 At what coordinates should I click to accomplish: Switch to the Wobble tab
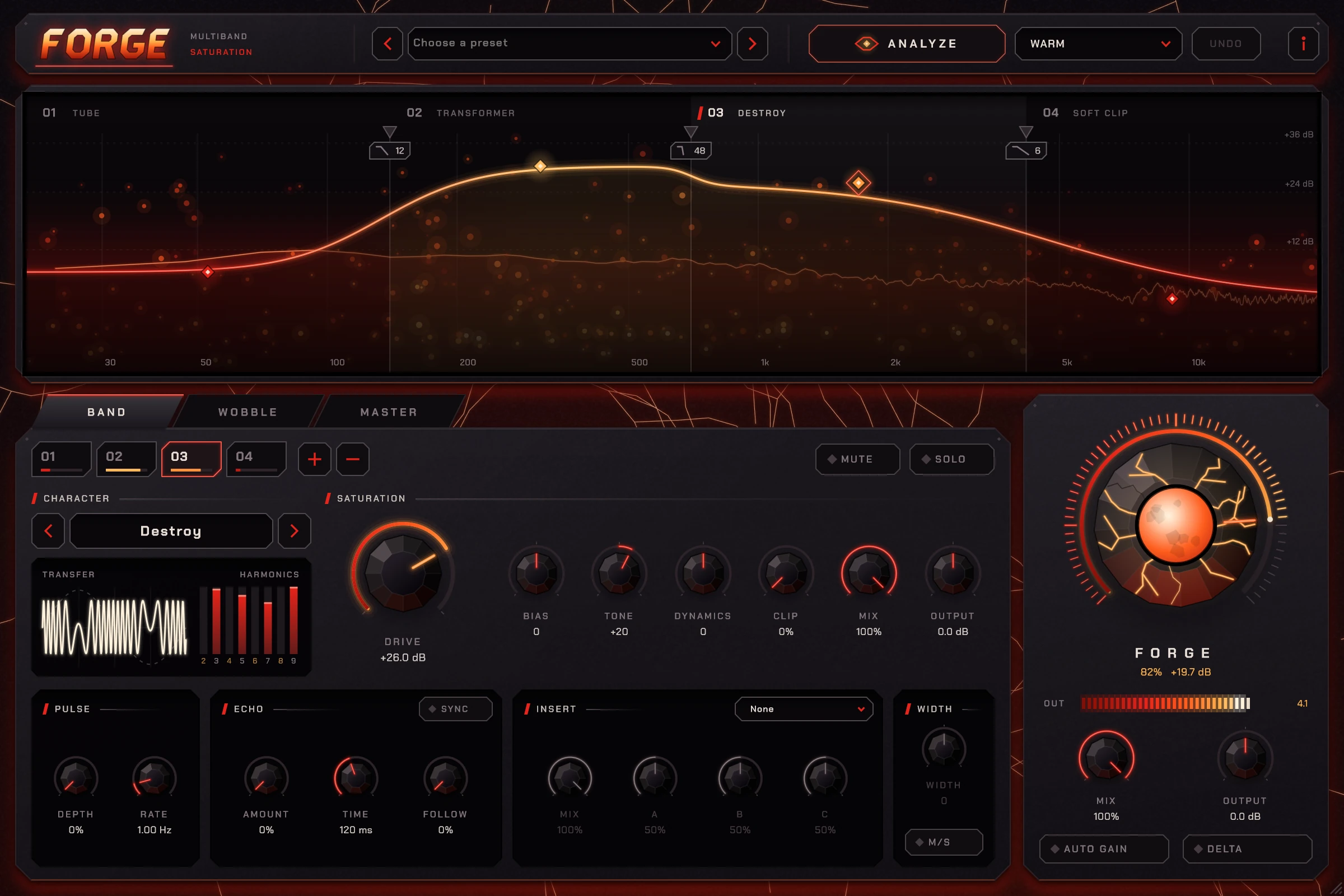(x=248, y=412)
